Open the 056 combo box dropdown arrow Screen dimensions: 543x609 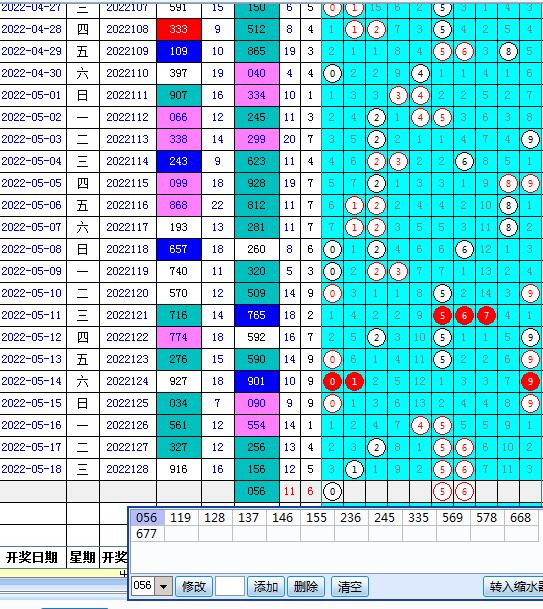pos(164,586)
